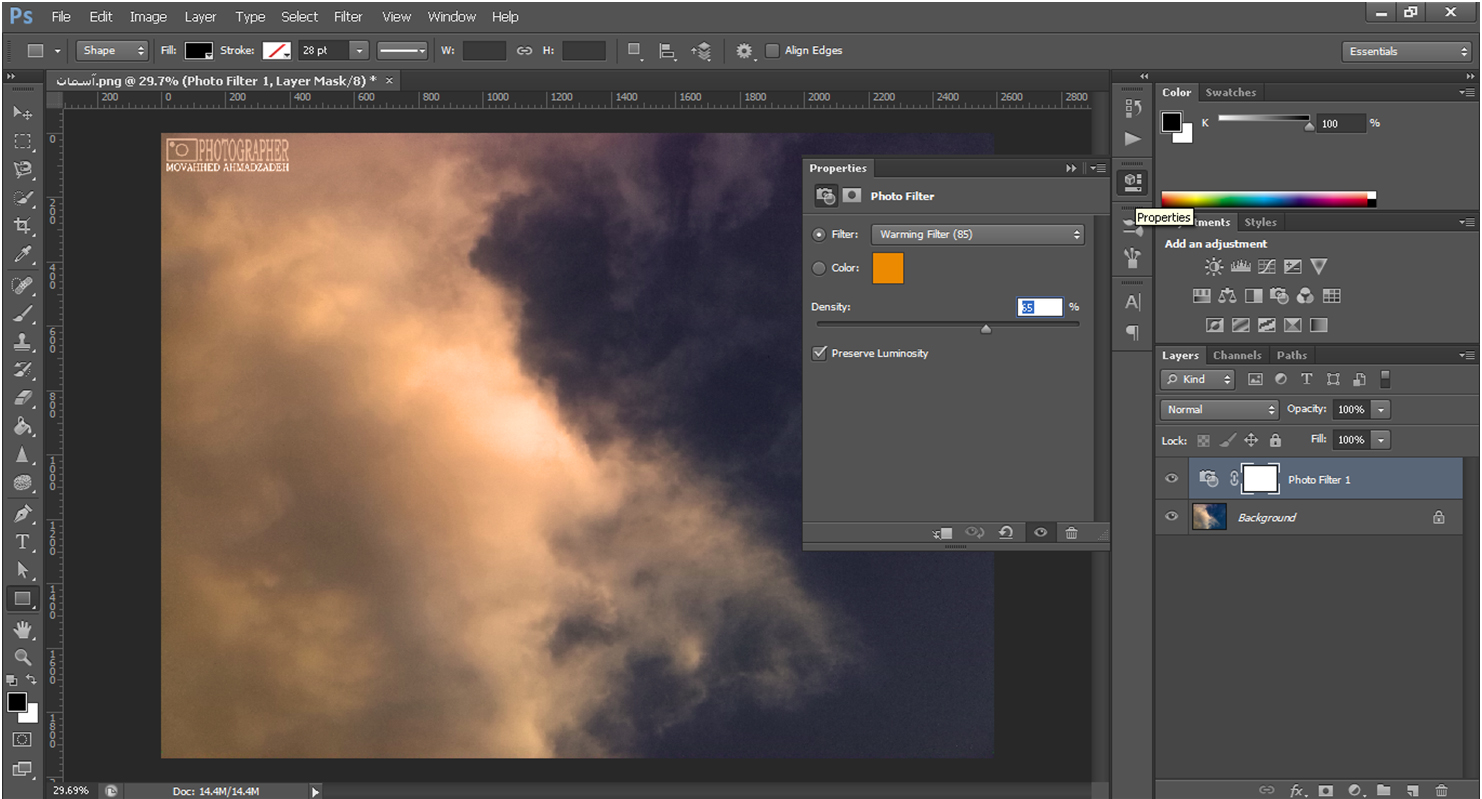The image size is (1482, 799).
Task: Hide the Background layer
Action: click(1172, 517)
